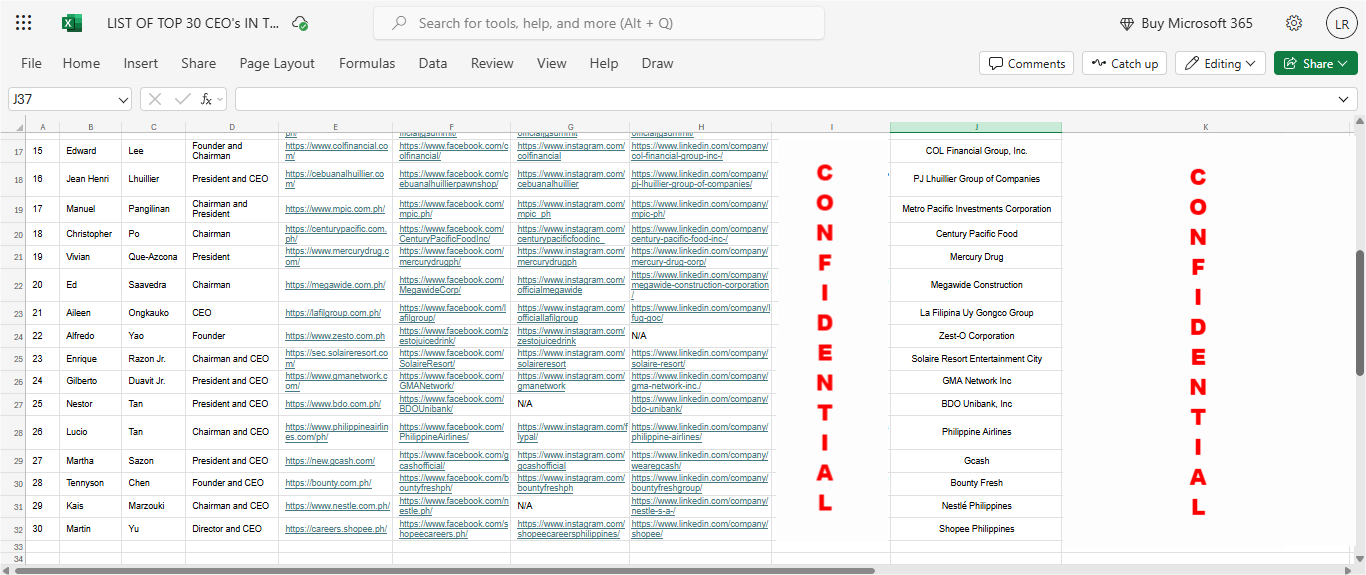Click the Buy Microsoft 365 diamond button
Image resolution: width=1366 pixels, height=575 pixels.
click(x=1185, y=23)
